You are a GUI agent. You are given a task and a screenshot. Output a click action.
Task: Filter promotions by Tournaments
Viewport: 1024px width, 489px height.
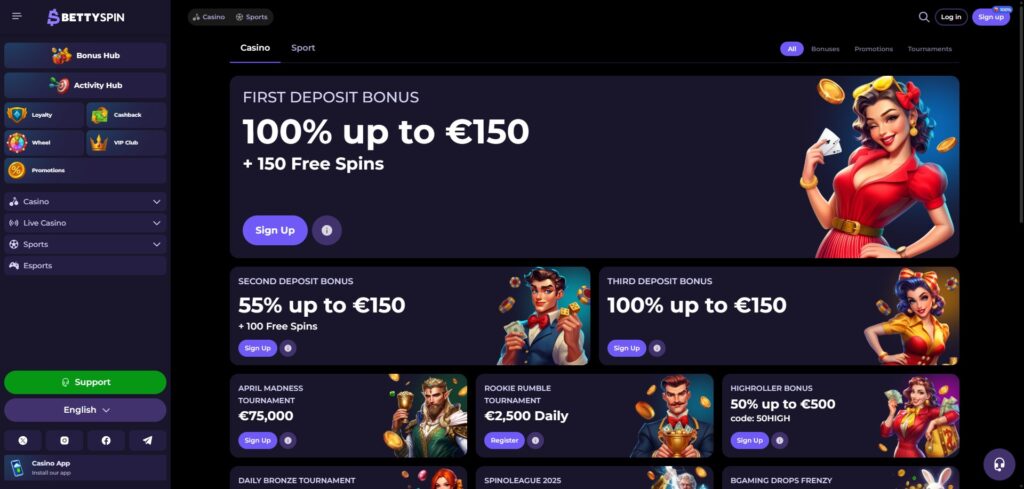click(x=929, y=49)
